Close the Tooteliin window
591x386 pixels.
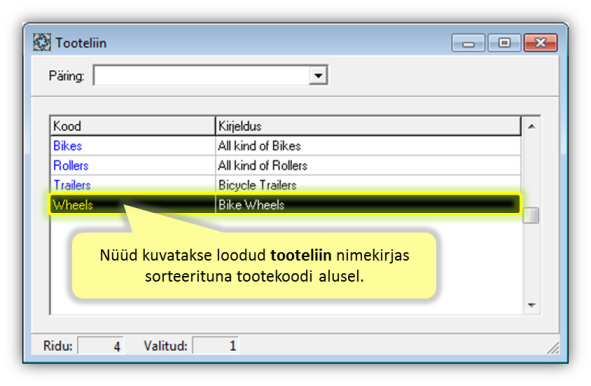tap(540, 43)
